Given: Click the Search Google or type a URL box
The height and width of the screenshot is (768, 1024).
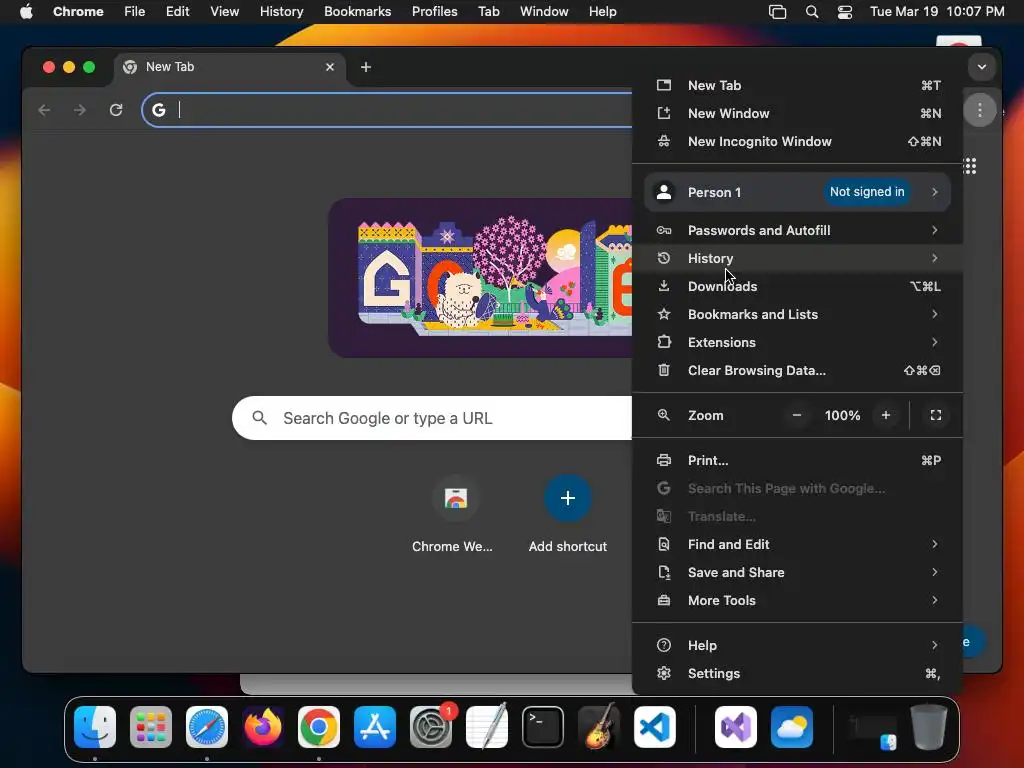Looking at the screenshot, I should pos(432,418).
